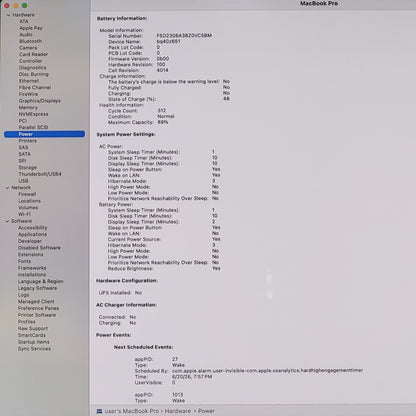Open Thunderbolt/USB4 entry
The height and width of the screenshot is (416, 416).
point(40,174)
